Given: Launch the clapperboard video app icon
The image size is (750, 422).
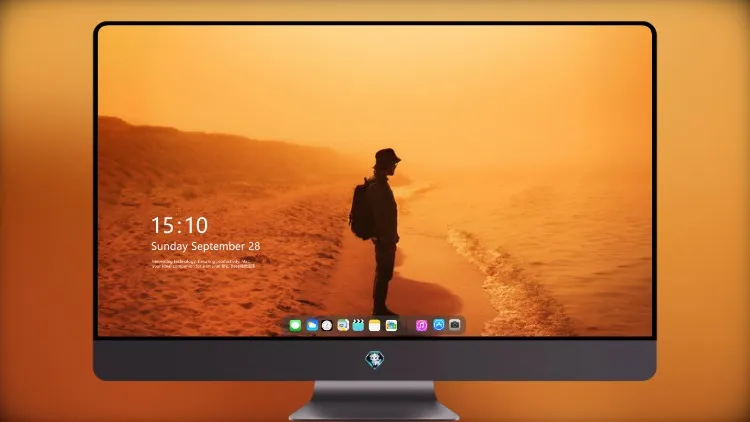Looking at the screenshot, I should click(358, 326).
